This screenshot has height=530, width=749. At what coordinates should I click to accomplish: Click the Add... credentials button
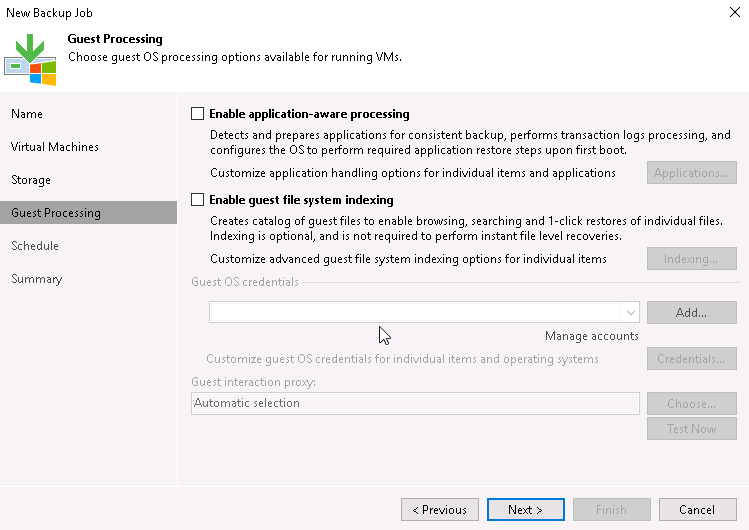tap(691, 312)
